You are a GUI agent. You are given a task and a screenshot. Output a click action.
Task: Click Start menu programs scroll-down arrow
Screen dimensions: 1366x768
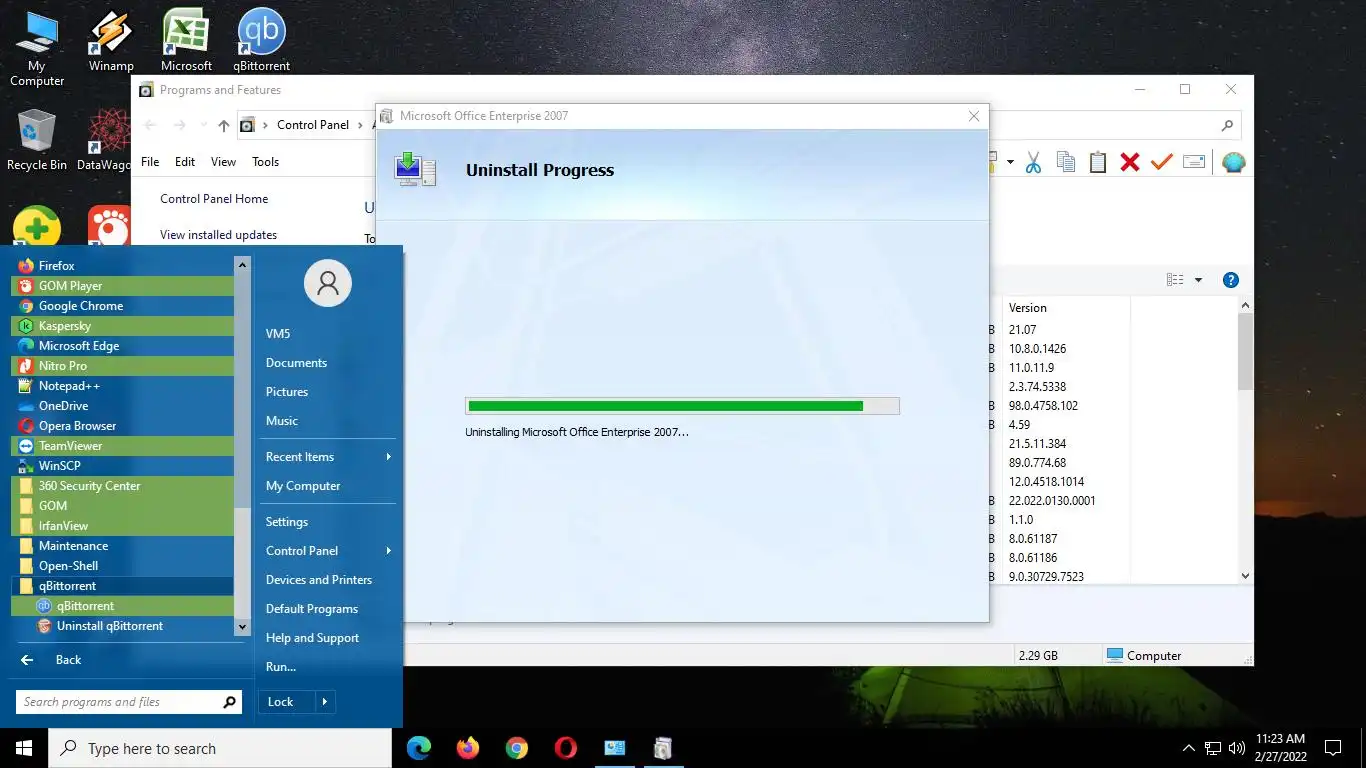[242, 626]
